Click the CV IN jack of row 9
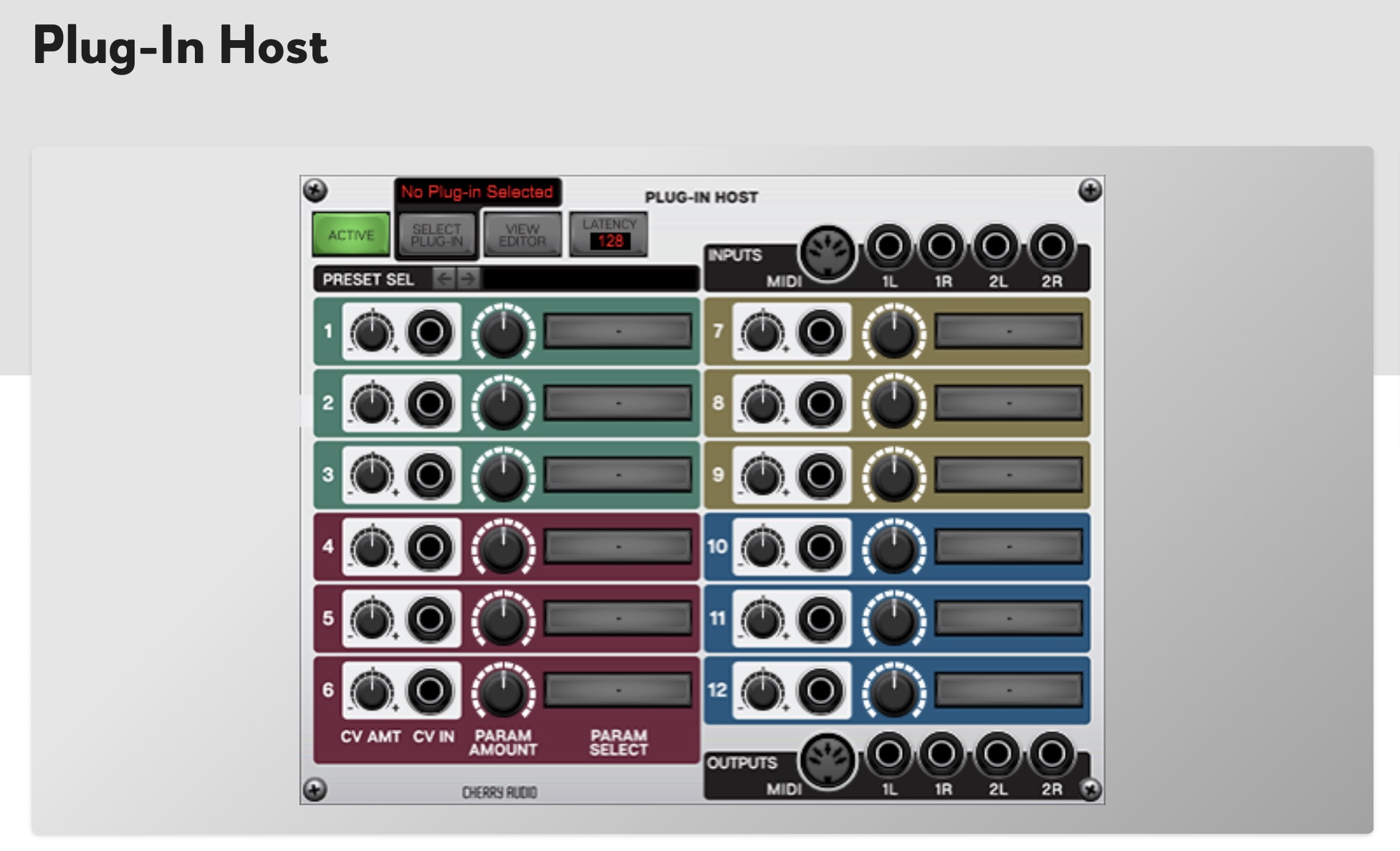The image size is (1400, 851). [x=820, y=475]
